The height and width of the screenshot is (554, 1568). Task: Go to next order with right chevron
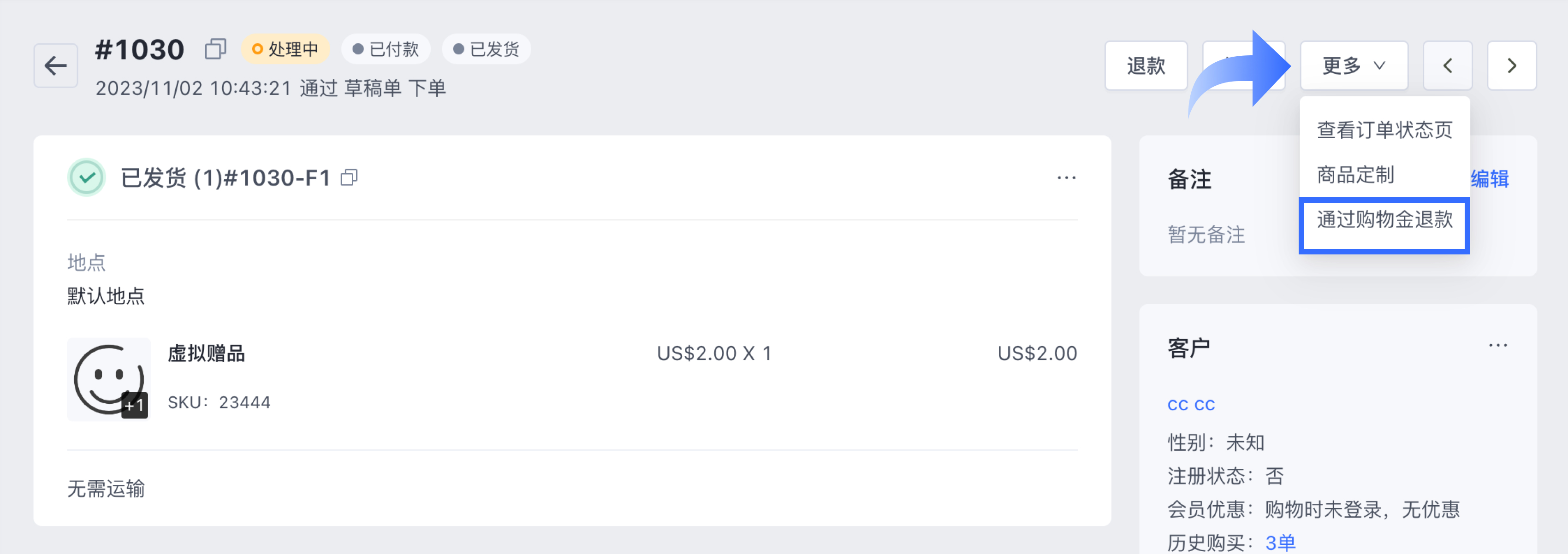pos(1511,65)
